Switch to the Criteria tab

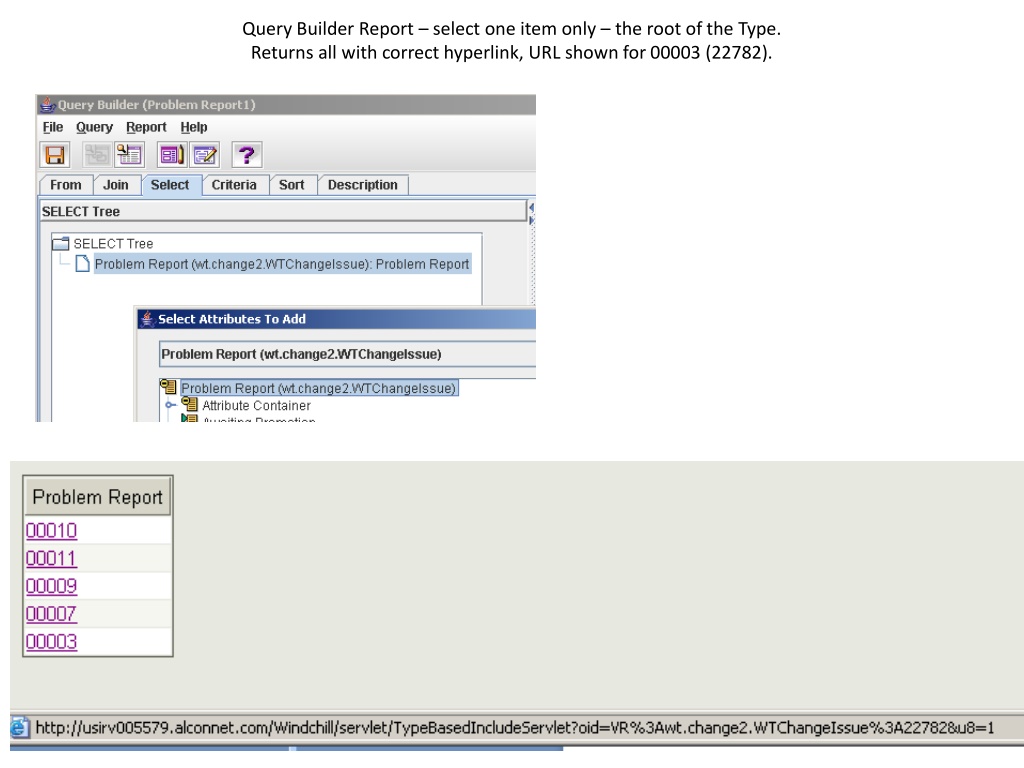pos(234,185)
